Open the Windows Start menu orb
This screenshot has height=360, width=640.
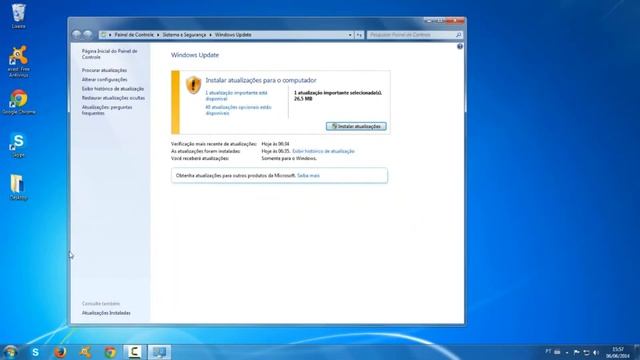coord(11,352)
